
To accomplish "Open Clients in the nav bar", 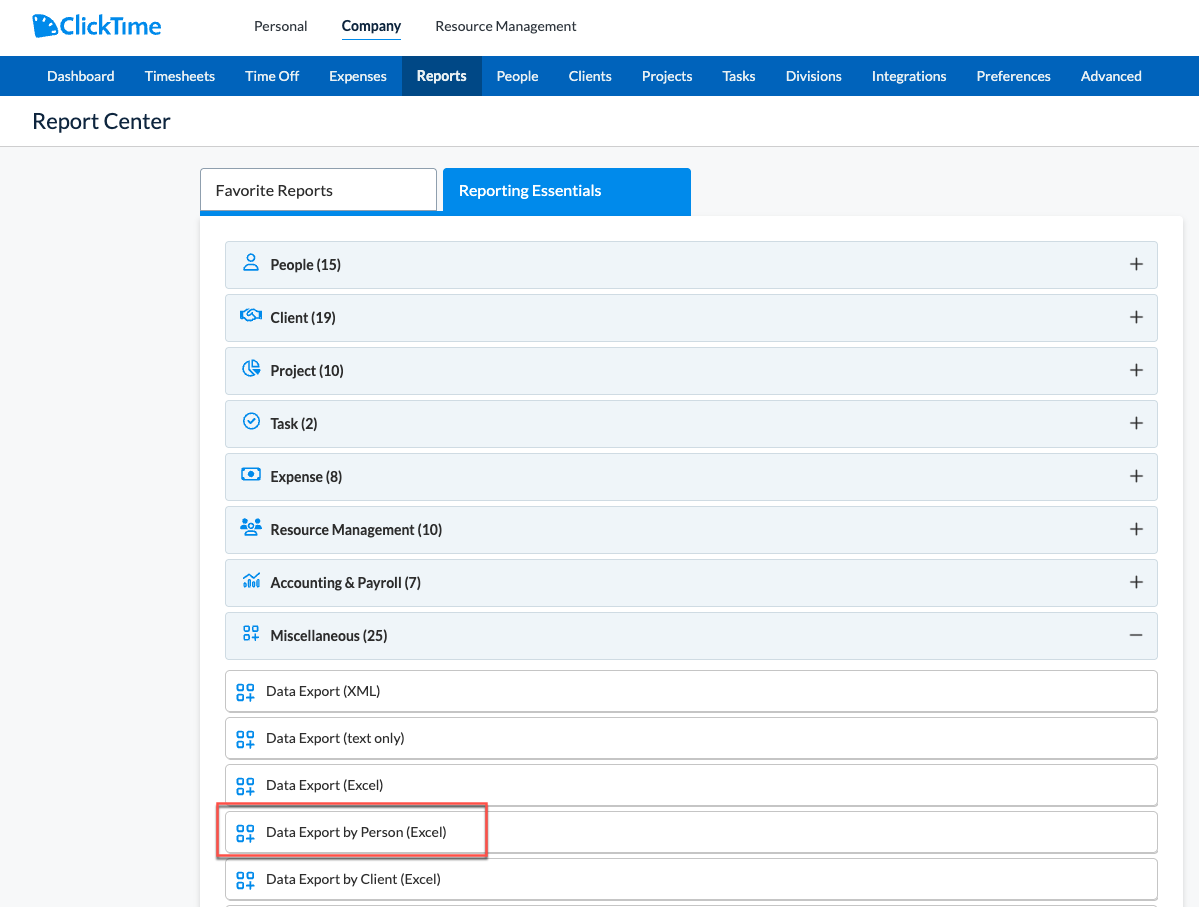I will click(590, 76).
